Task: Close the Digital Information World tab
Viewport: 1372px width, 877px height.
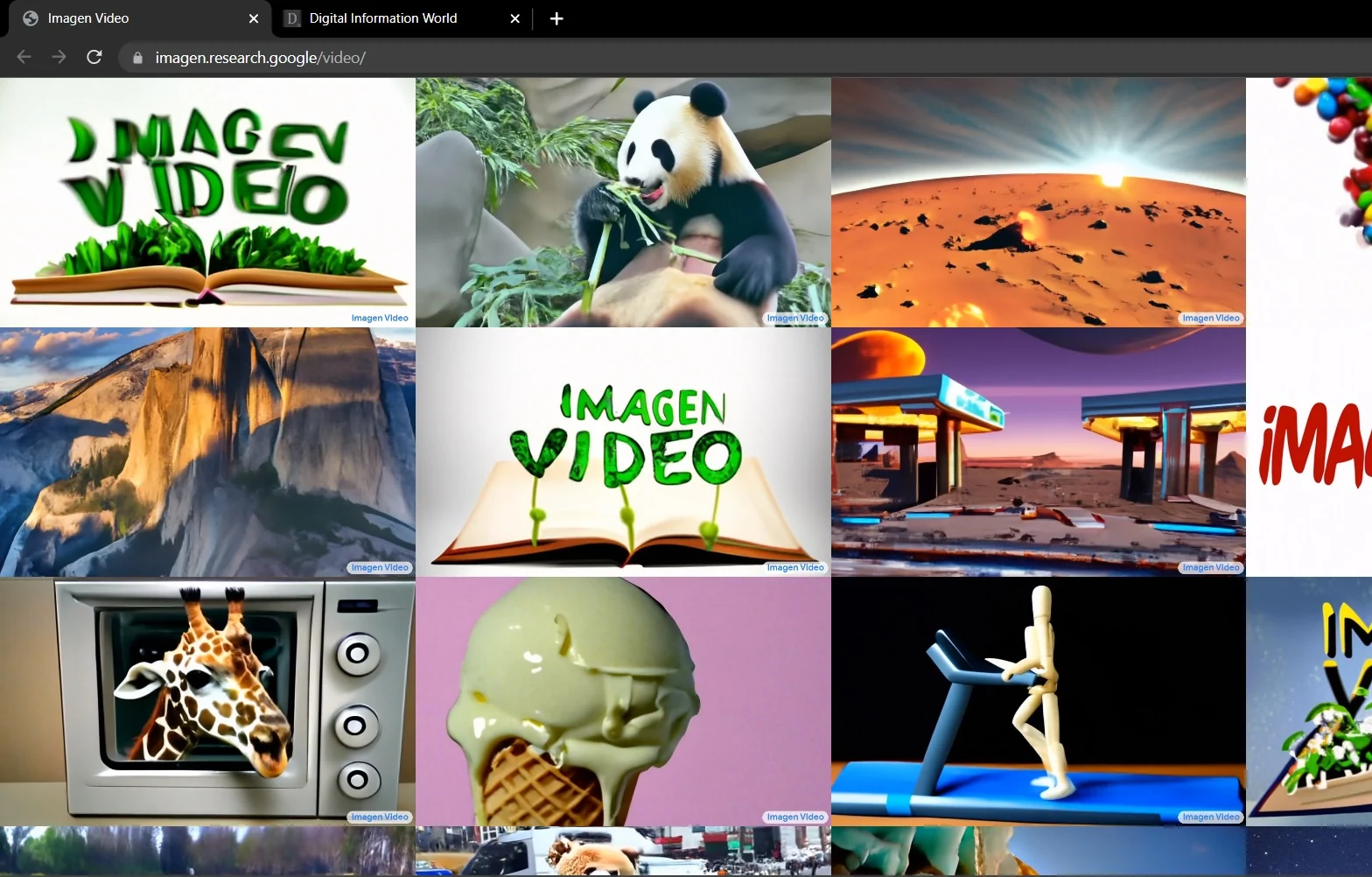Action: pos(515,18)
